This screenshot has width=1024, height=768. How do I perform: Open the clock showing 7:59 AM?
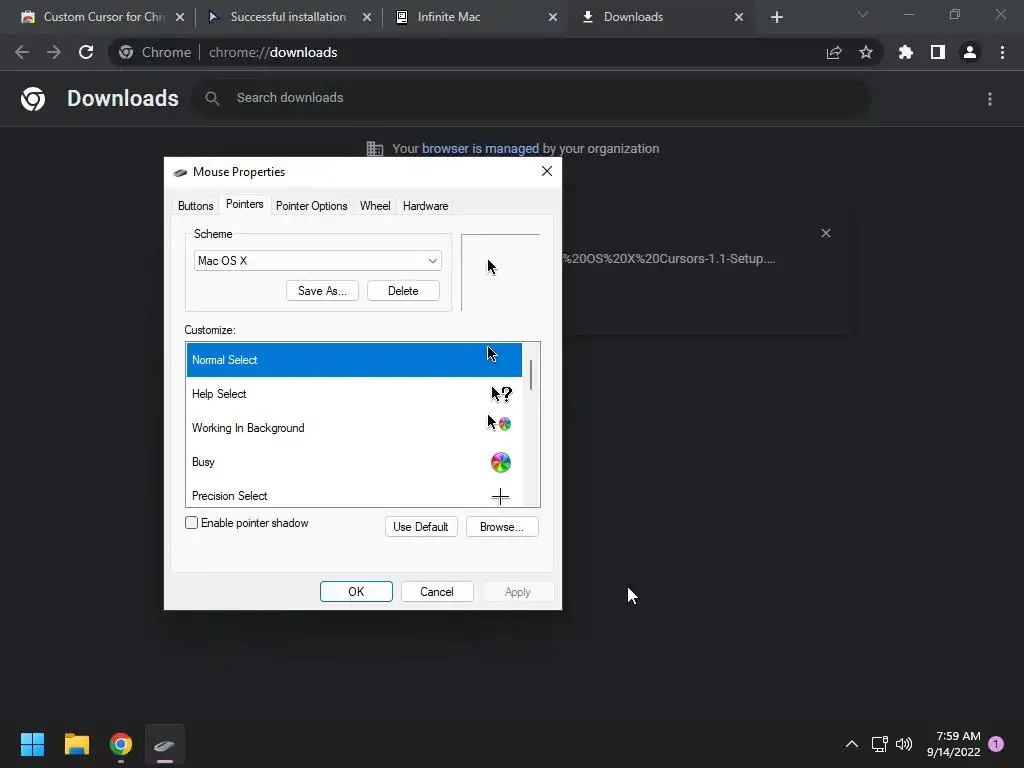tap(953, 744)
